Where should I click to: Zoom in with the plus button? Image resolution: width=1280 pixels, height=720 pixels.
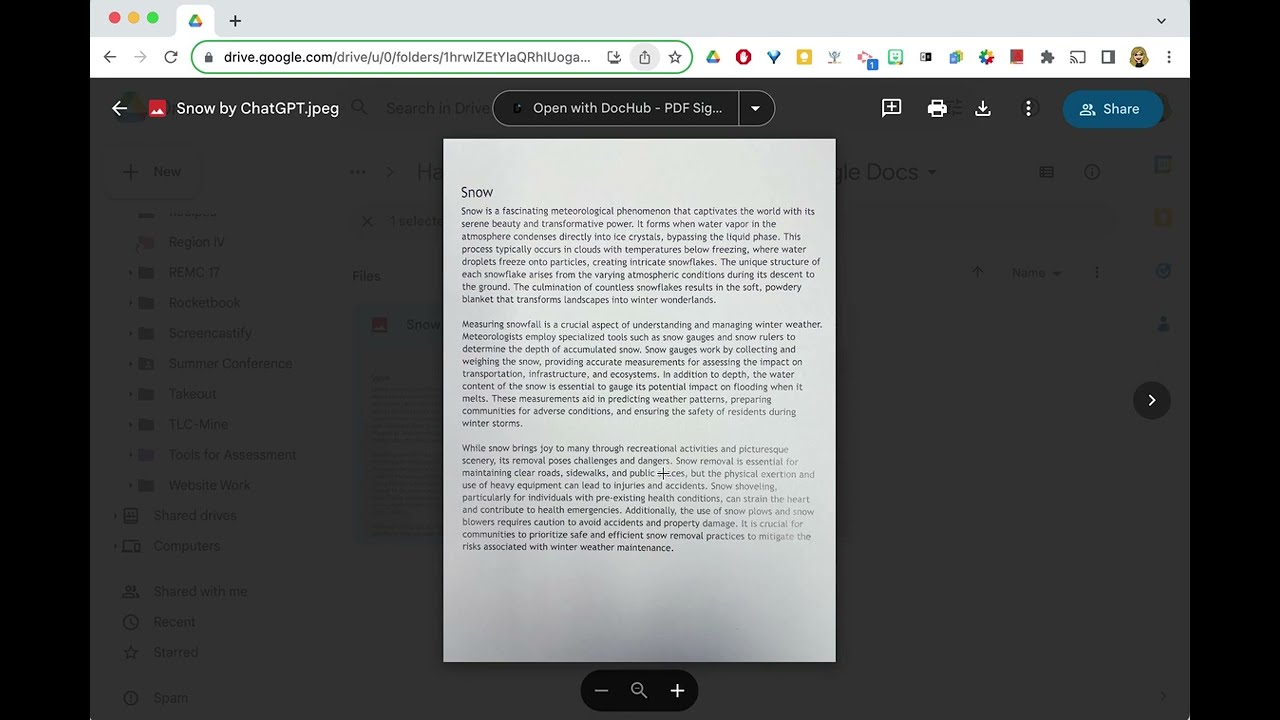pyautogui.click(x=677, y=690)
